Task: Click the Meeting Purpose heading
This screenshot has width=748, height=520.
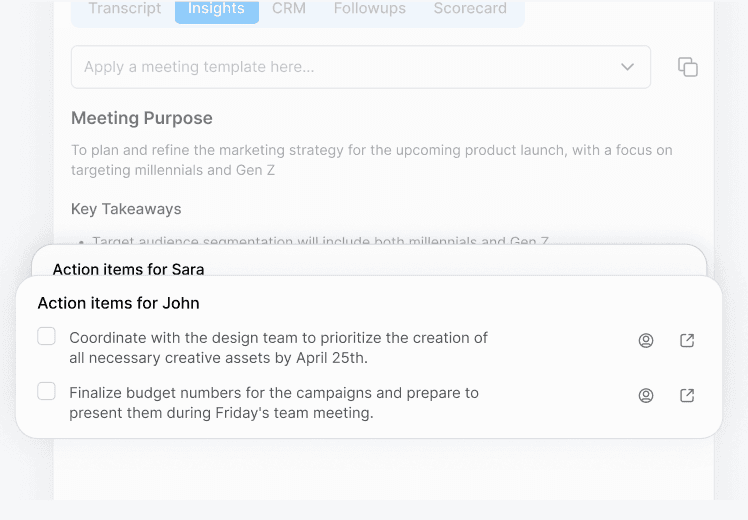Action: pyautogui.click(x=142, y=118)
